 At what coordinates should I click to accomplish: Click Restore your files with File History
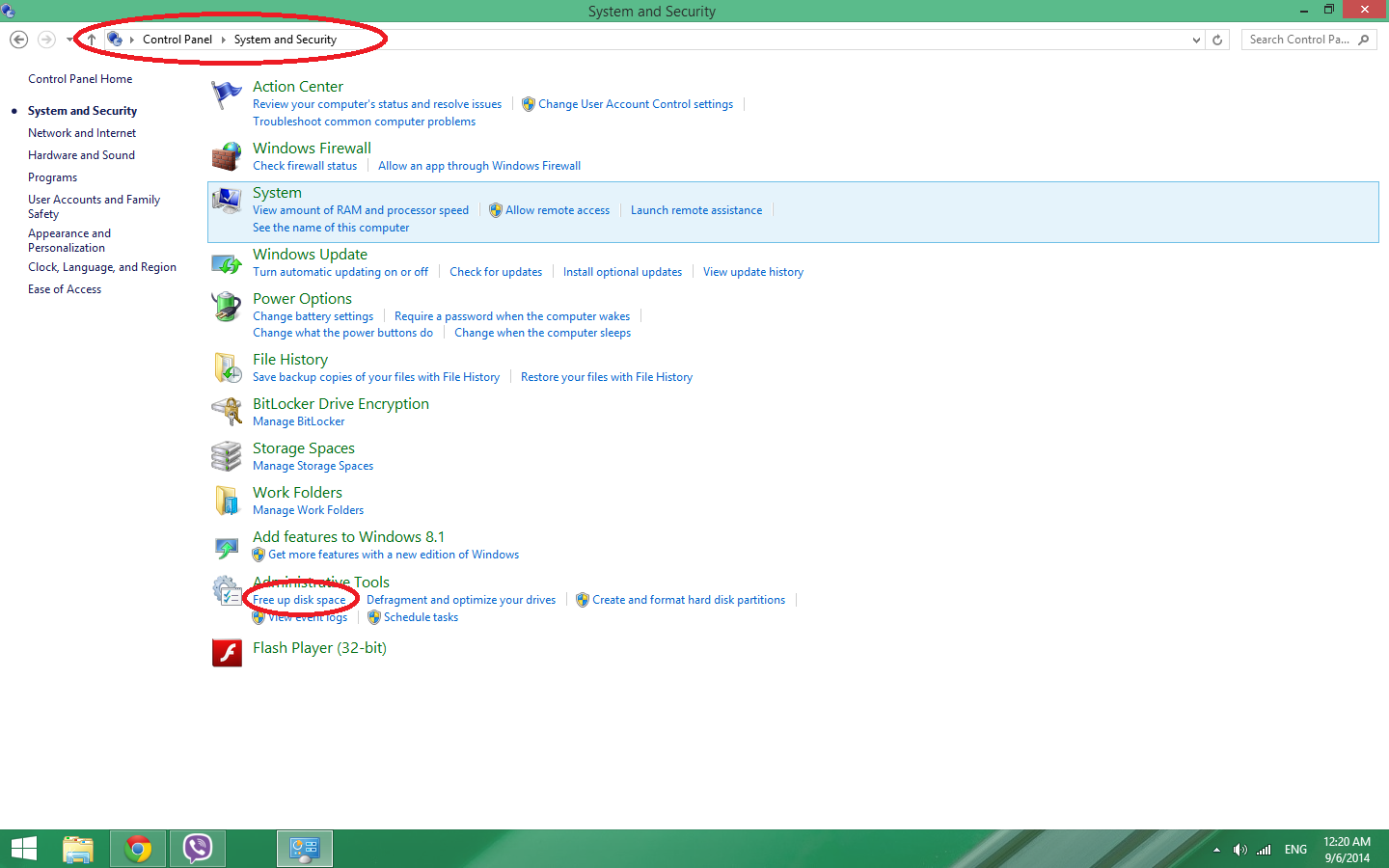coord(607,377)
